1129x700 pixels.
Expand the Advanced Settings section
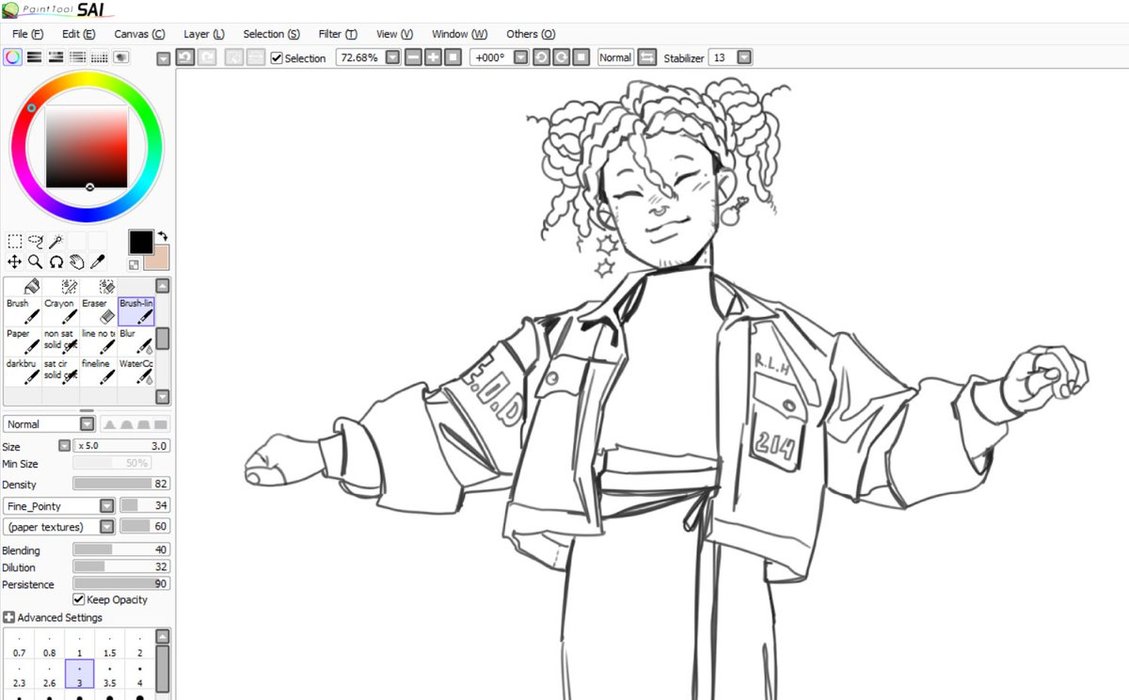click(x=9, y=618)
